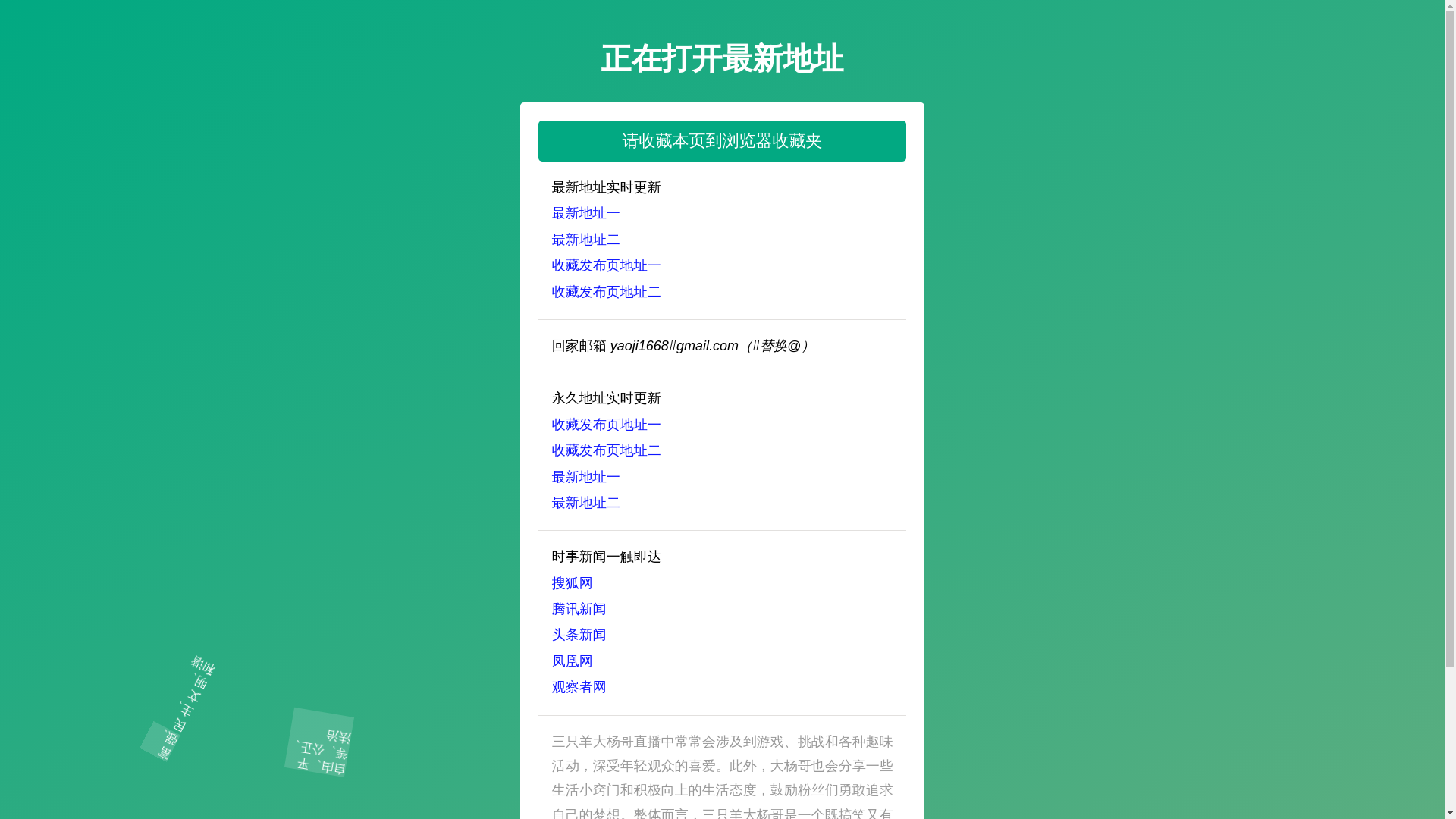Visit the 观察者网 news link
The height and width of the screenshot is (819, 1456).
579,687
